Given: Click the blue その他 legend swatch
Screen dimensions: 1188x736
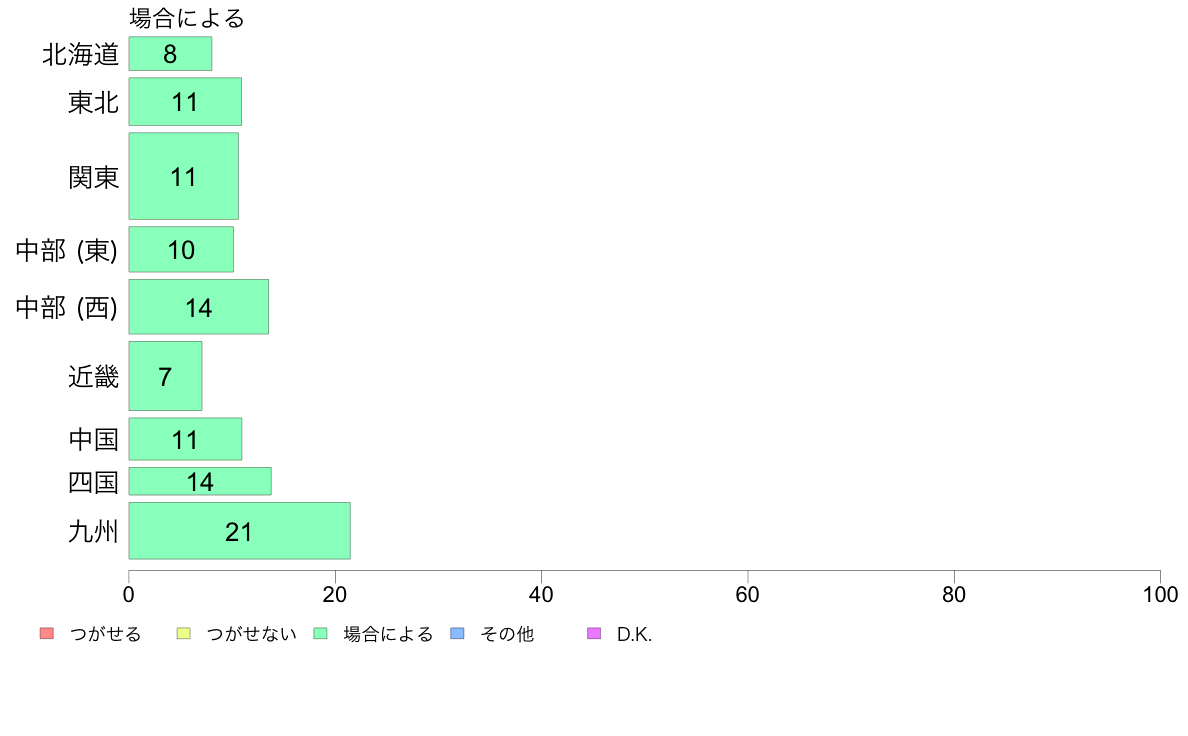Looking at the screenshot, I should coord(458,634).
